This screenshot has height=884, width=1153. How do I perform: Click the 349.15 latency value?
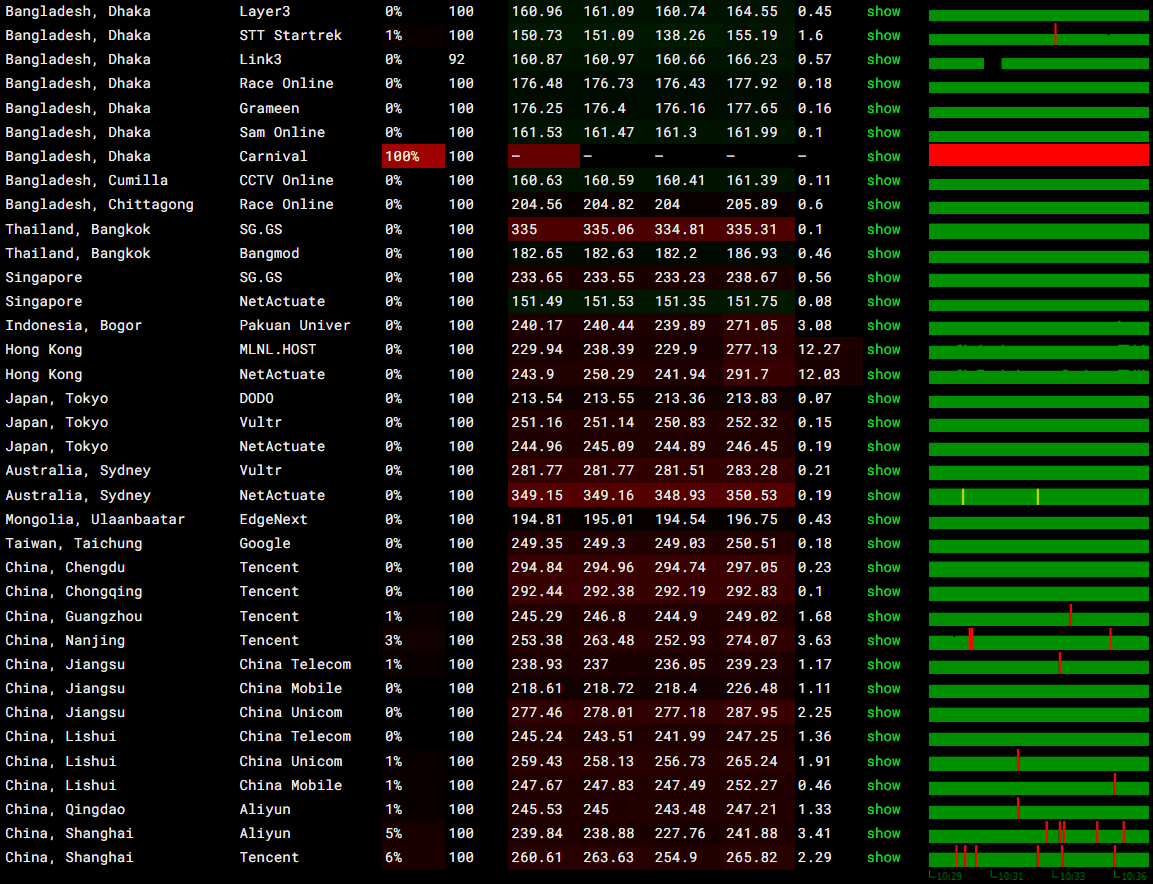click(x=537, y=496)
